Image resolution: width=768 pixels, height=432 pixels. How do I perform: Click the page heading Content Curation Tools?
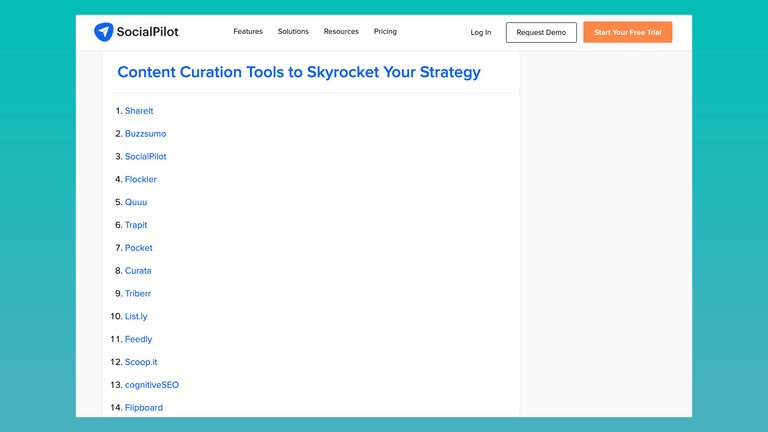pos(299,72)
